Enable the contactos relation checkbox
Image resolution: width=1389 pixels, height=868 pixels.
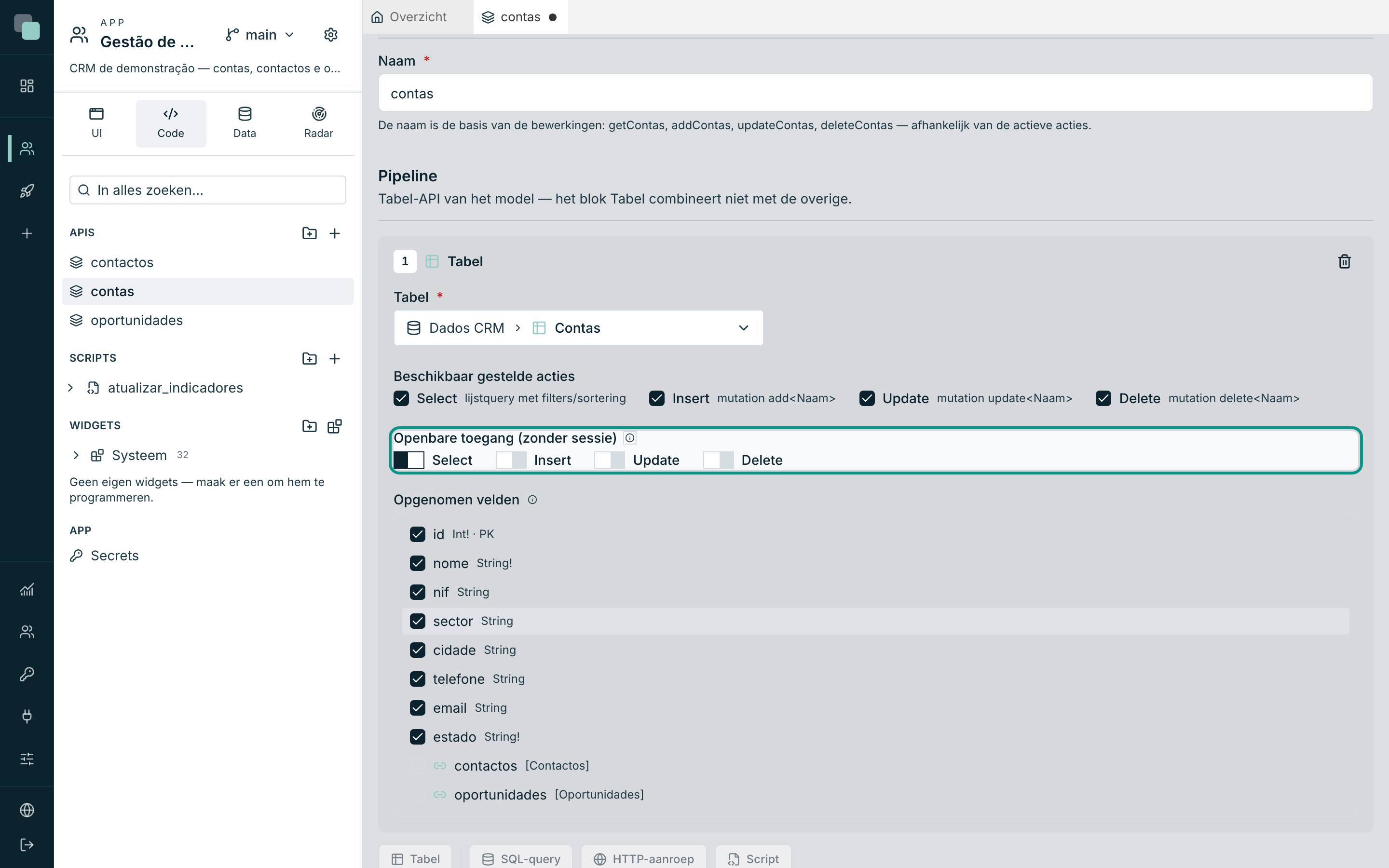(417, 765)
